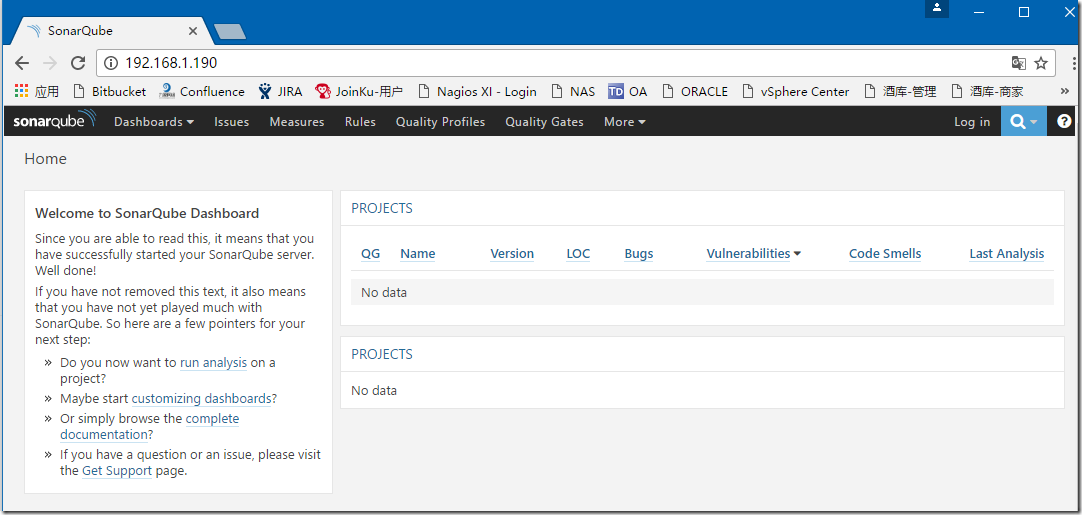The width and height of the screenshot is (1082, 515).
Task: Open the 酒库-商家 bookmark
Action: pos(987,91)
